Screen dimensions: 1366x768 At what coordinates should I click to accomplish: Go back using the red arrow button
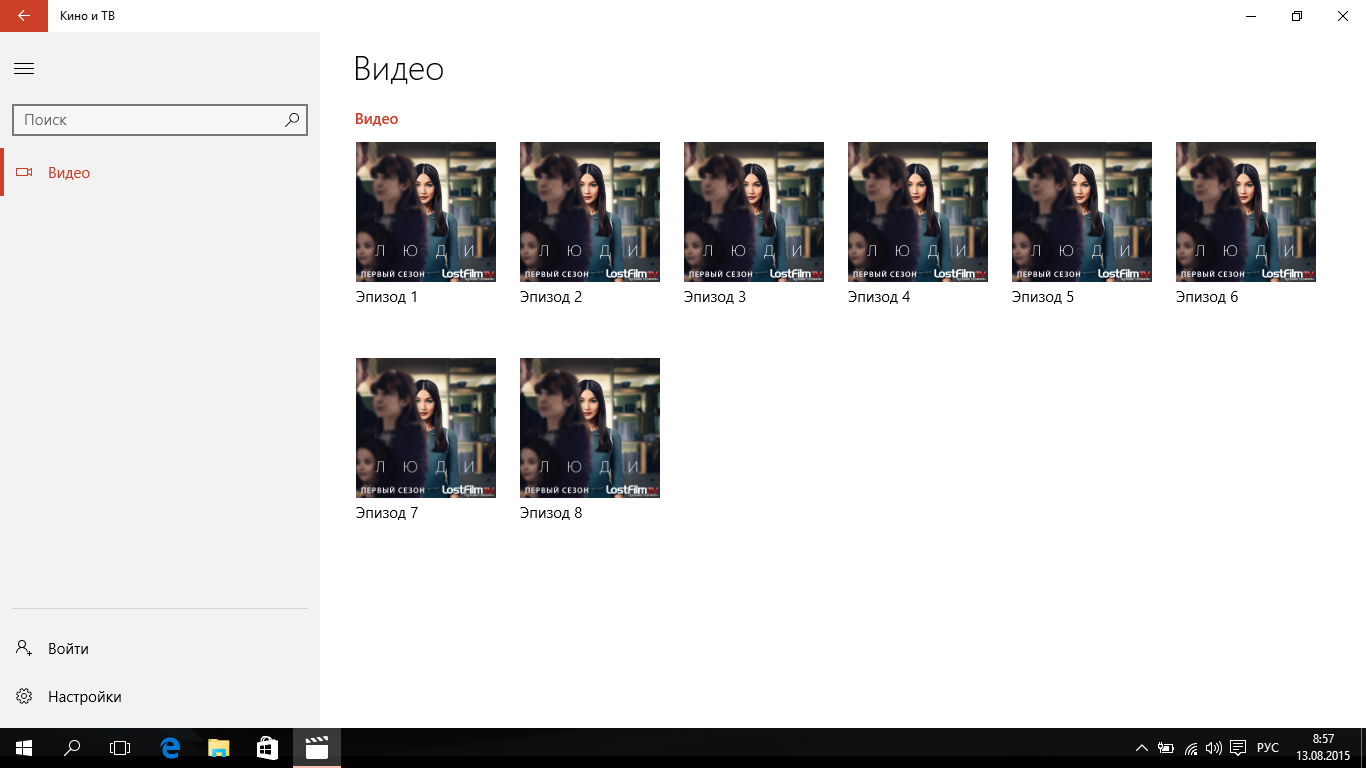(24, 16)
